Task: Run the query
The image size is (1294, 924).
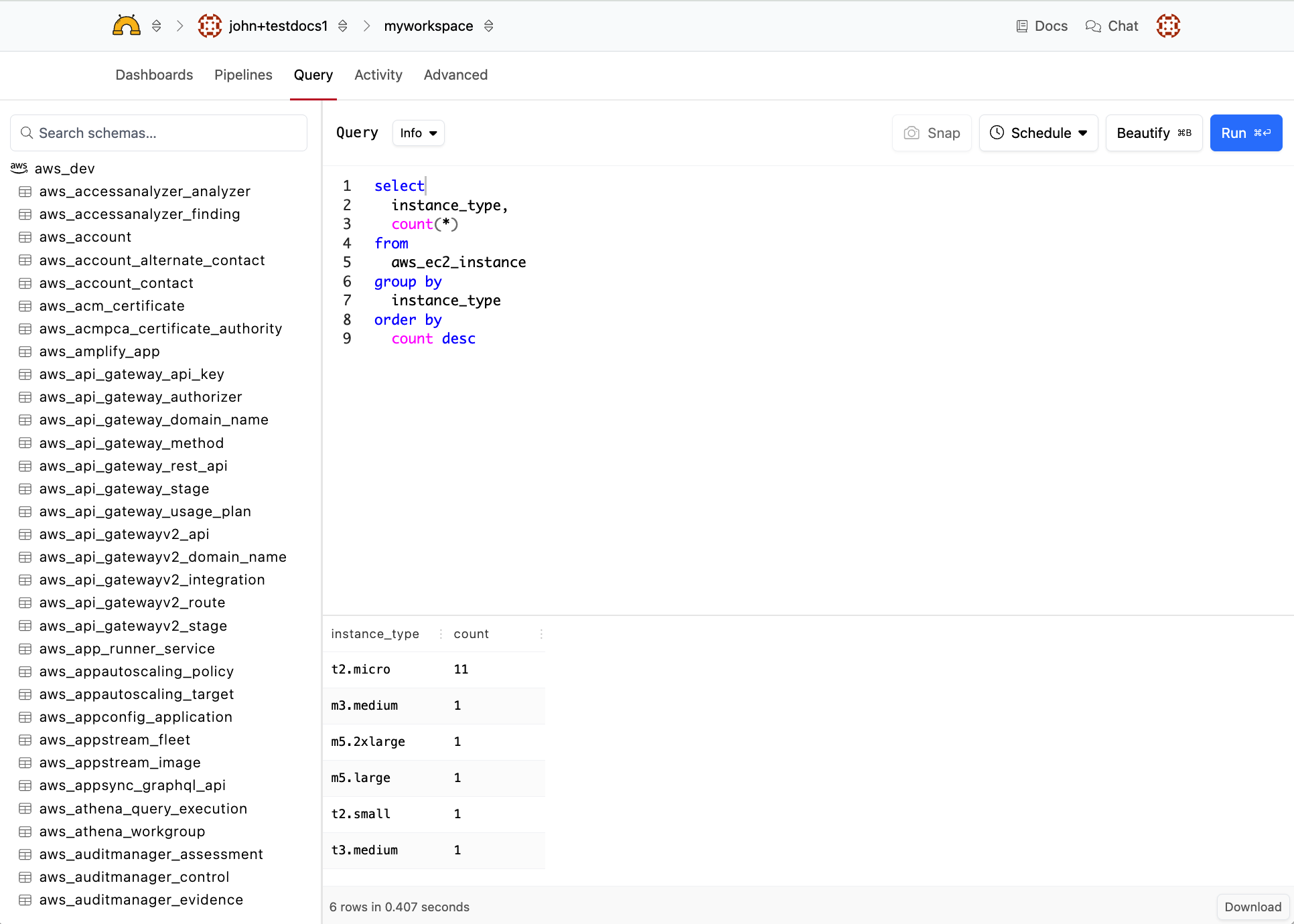Action: pyautogui.click(x=1245, y=133)
